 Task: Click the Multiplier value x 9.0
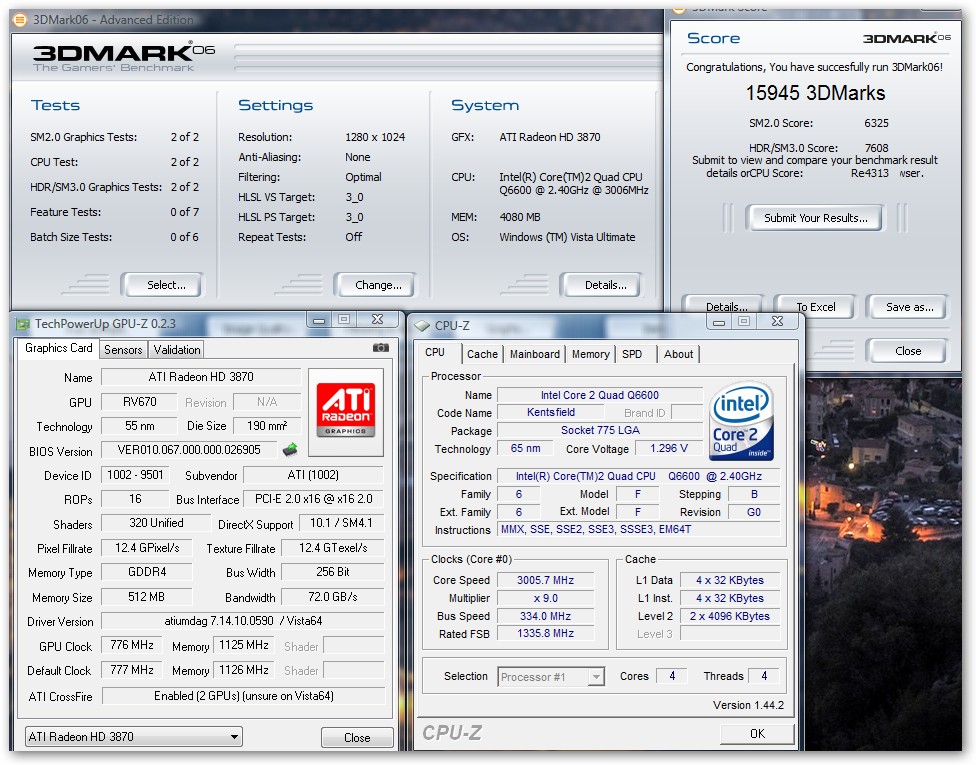point(545,598)
